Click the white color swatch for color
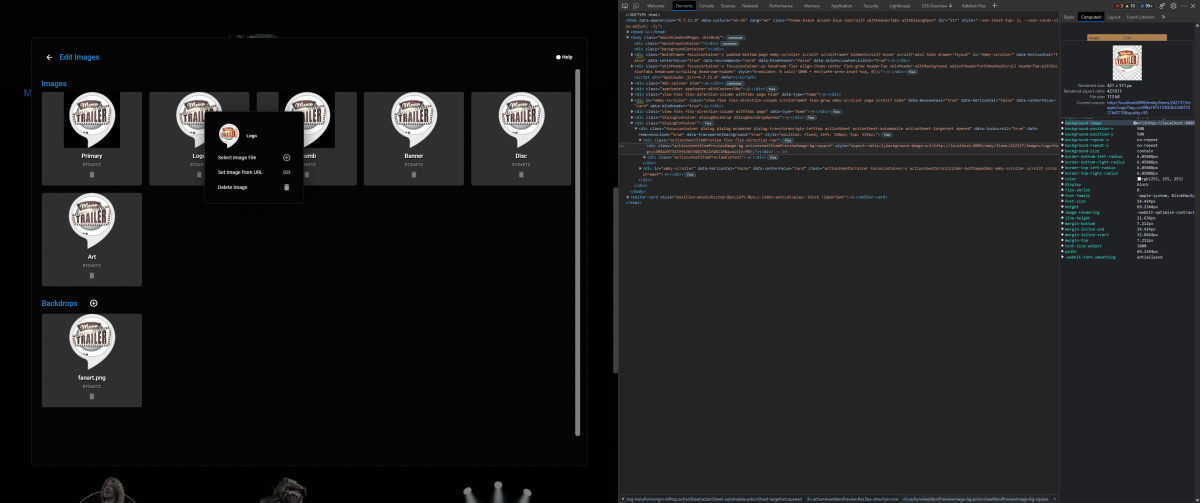 pos(1139,179)
